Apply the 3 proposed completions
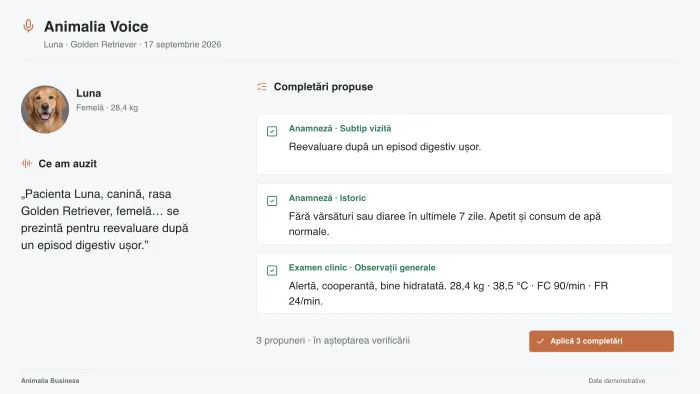The height and width of the screenshot is (394, 700). [601, 341]
